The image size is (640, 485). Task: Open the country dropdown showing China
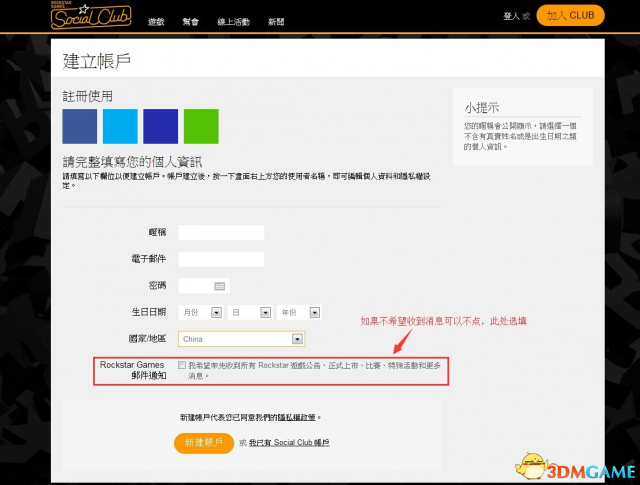(x=241, y=339)
